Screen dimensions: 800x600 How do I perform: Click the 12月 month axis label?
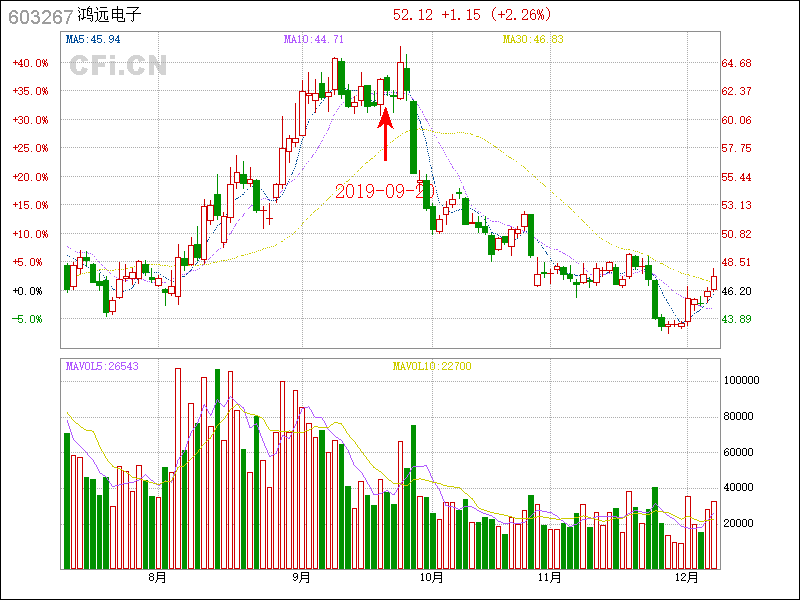687,578
